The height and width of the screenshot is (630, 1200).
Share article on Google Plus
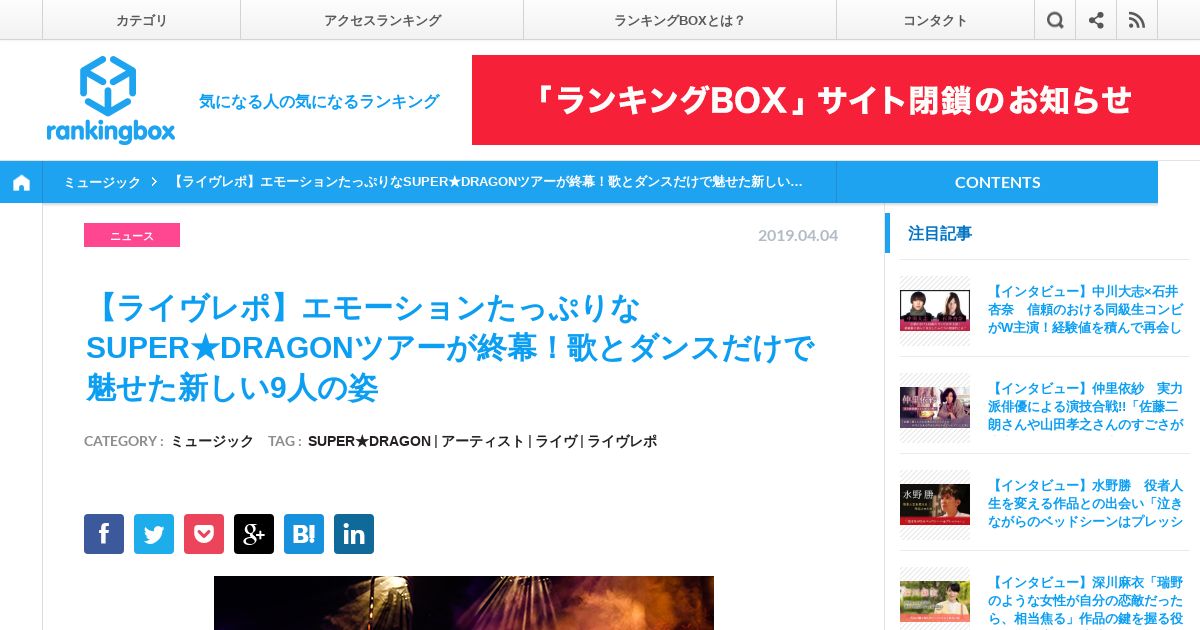(x=254, y=534)
